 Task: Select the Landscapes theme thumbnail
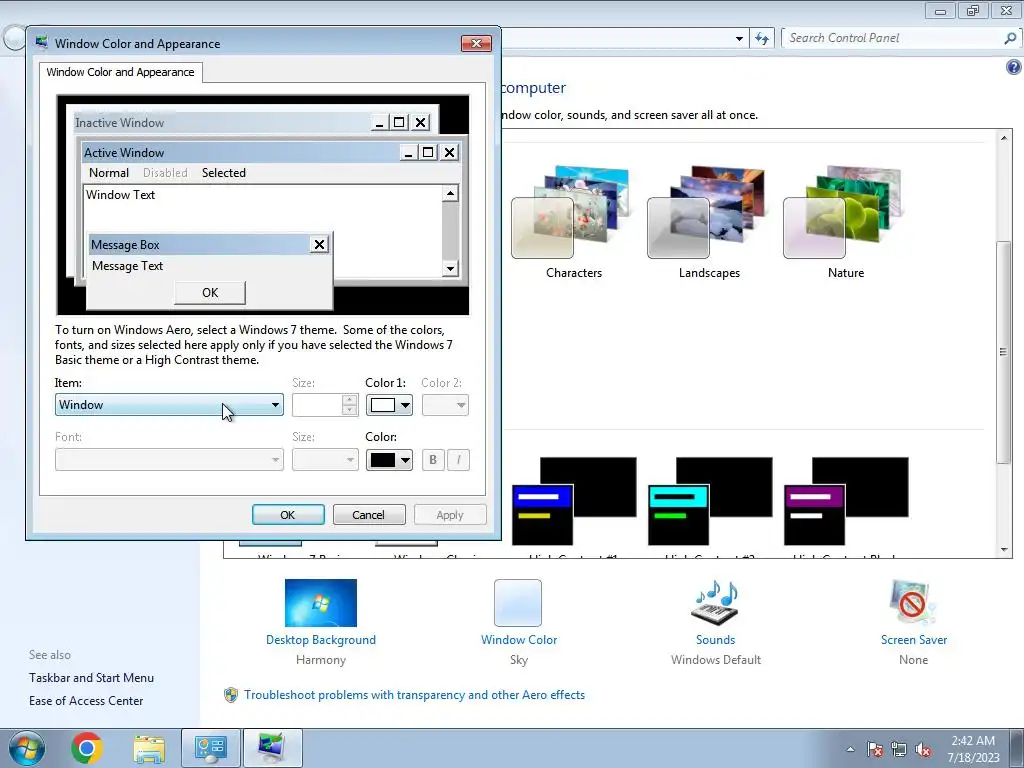[x=709, y=212]
